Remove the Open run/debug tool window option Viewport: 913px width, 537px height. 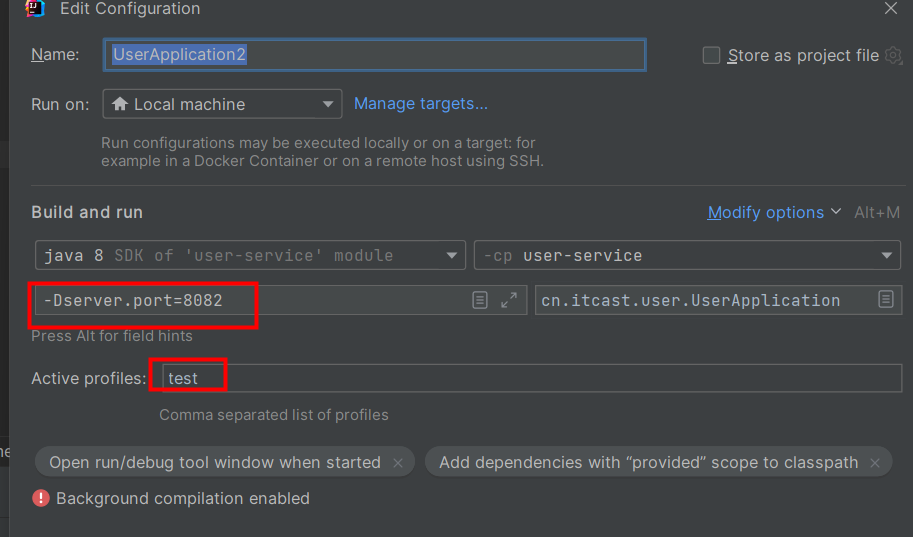(398, 463)
